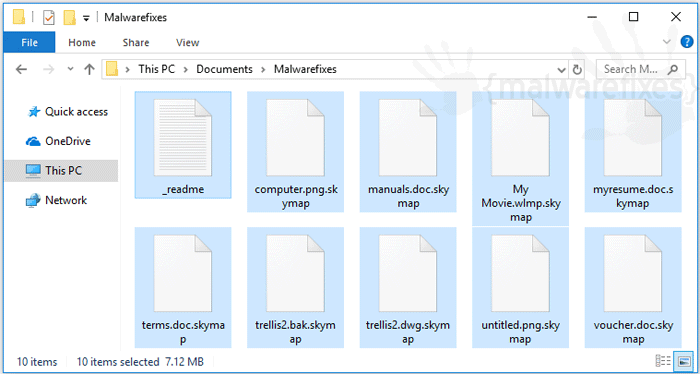700x374 pixels.
Task: Click the search magnifier icon
Action: (672, 70)
